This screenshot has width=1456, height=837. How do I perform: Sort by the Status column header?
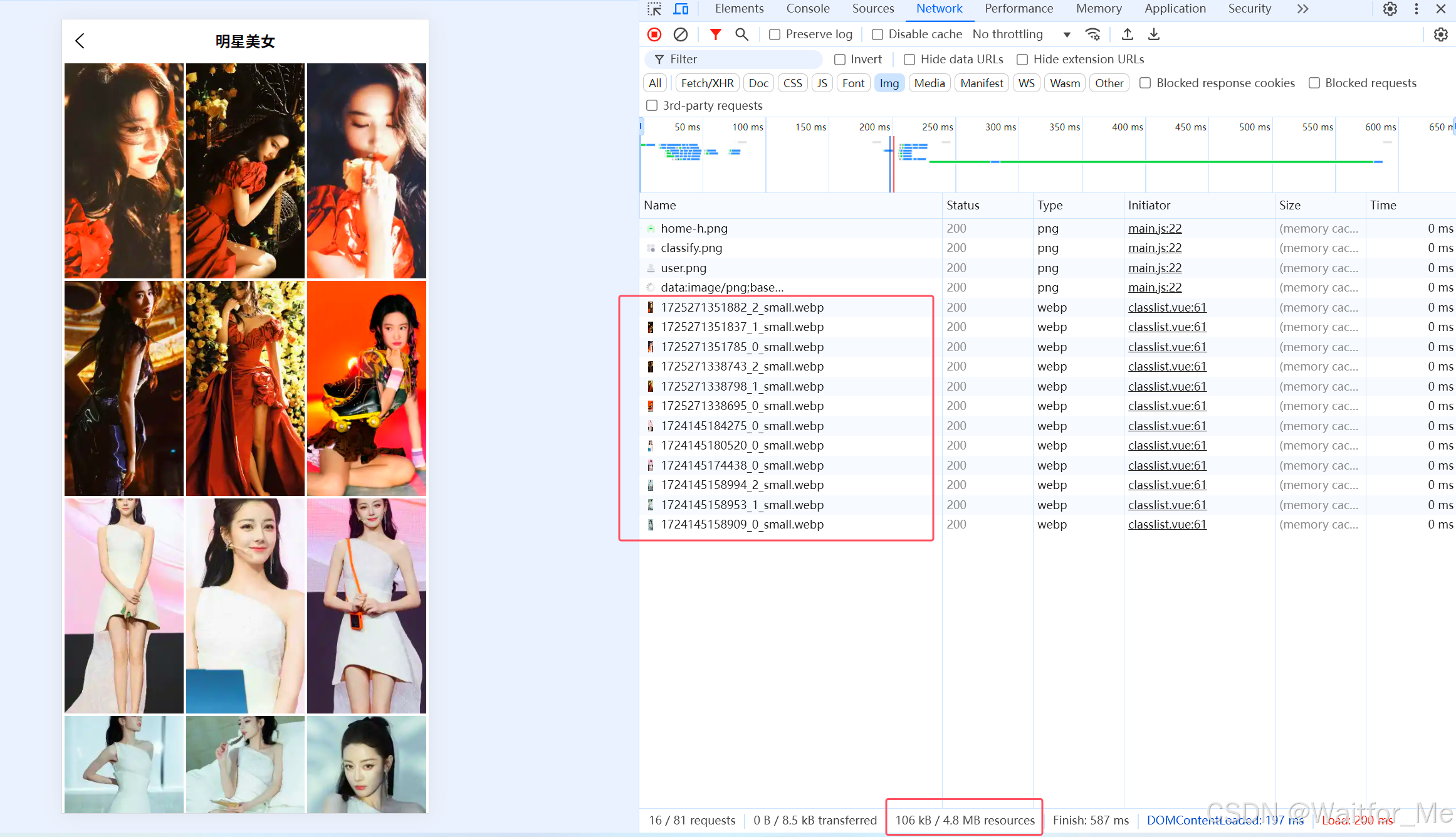987,206
